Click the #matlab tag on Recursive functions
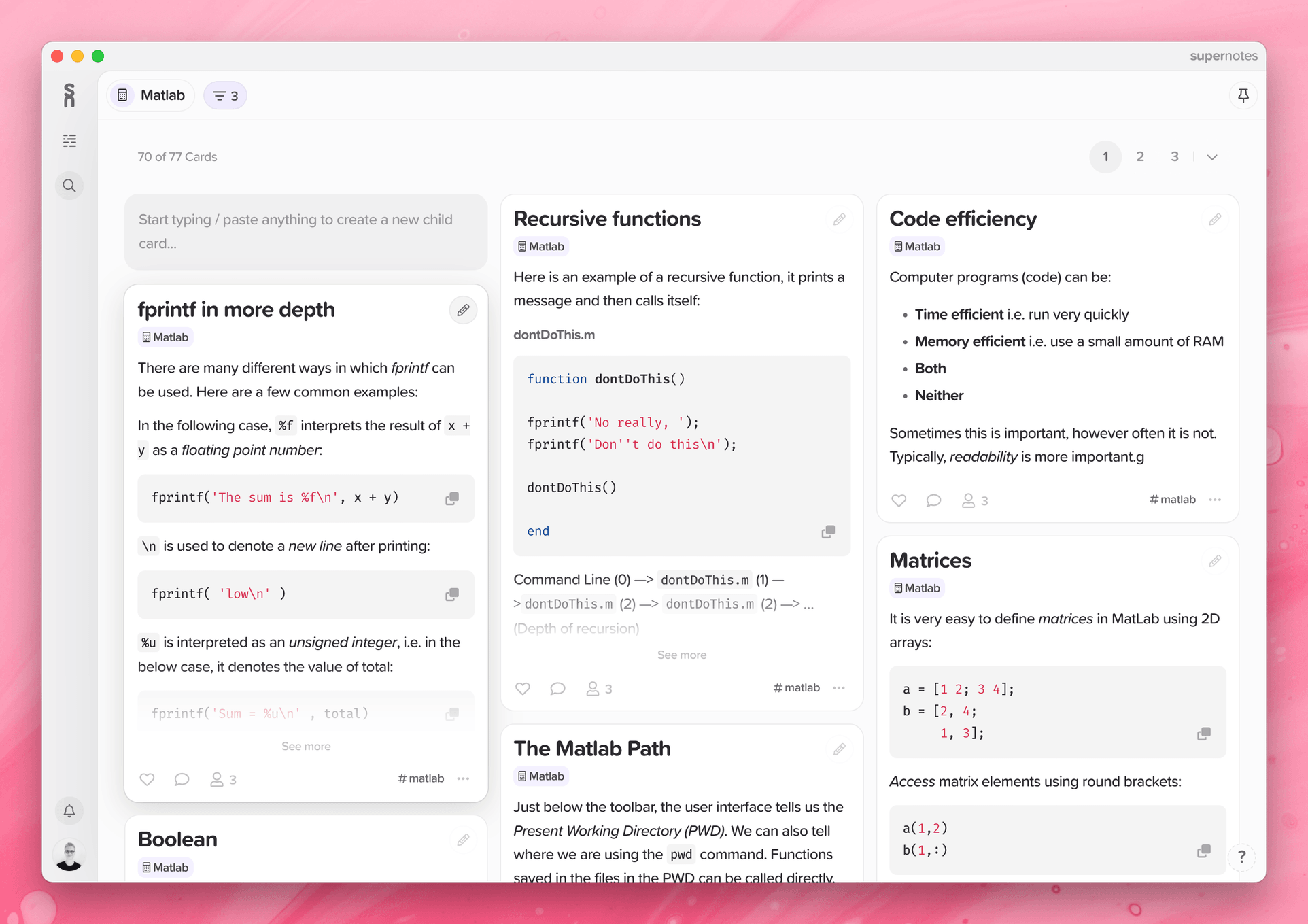Viewport: 1308px width, 924px height. tap(795, 687)
